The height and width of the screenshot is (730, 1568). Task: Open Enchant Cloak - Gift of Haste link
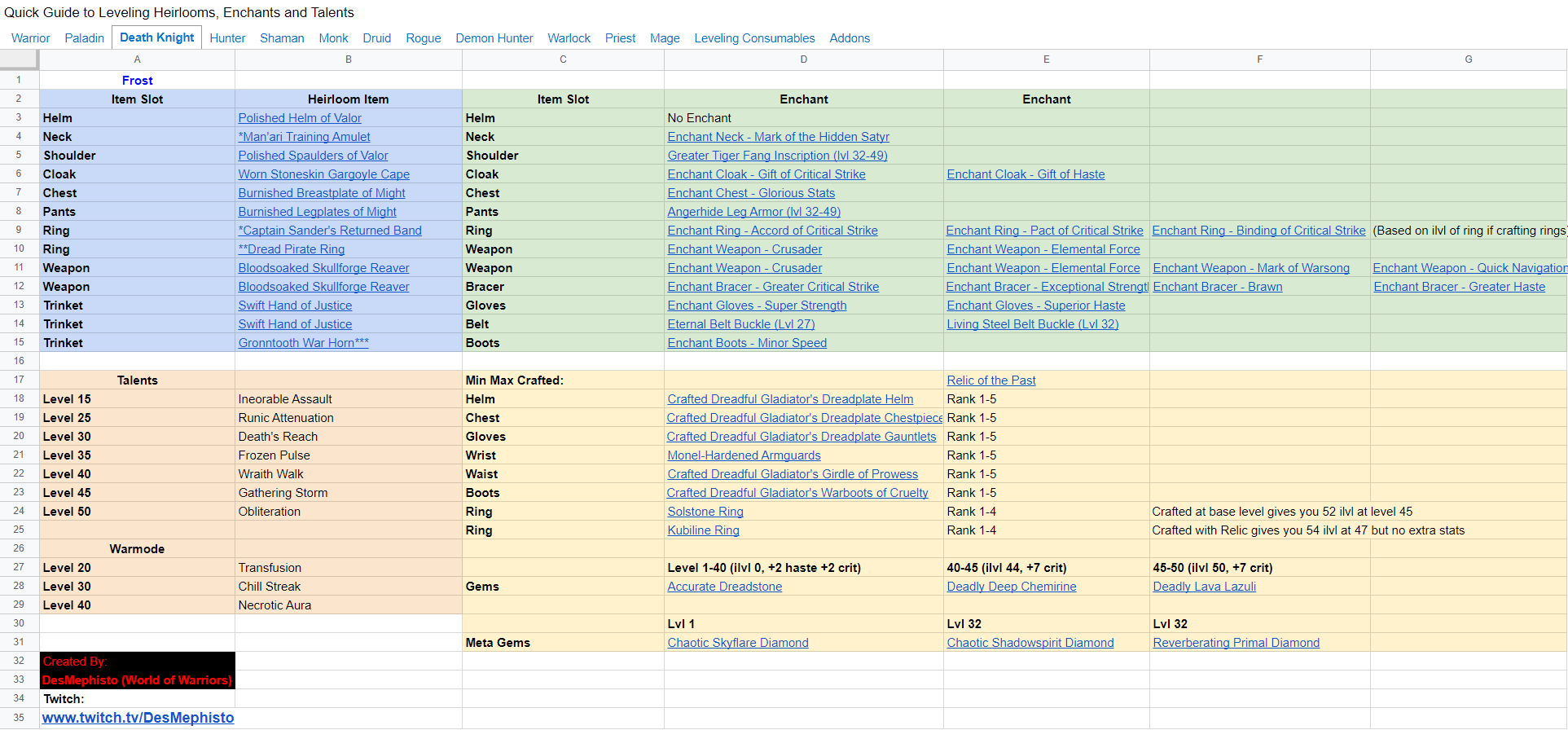(1026, 174)
